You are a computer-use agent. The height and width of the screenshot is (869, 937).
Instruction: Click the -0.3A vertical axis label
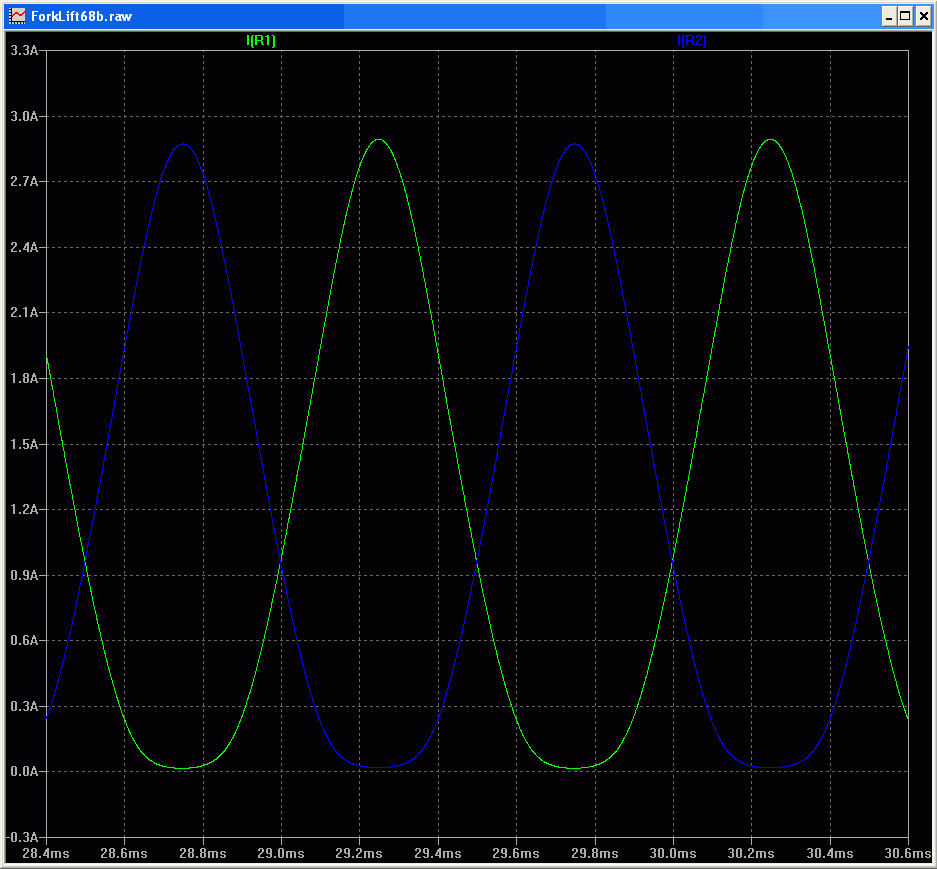[x=23, y=837]
